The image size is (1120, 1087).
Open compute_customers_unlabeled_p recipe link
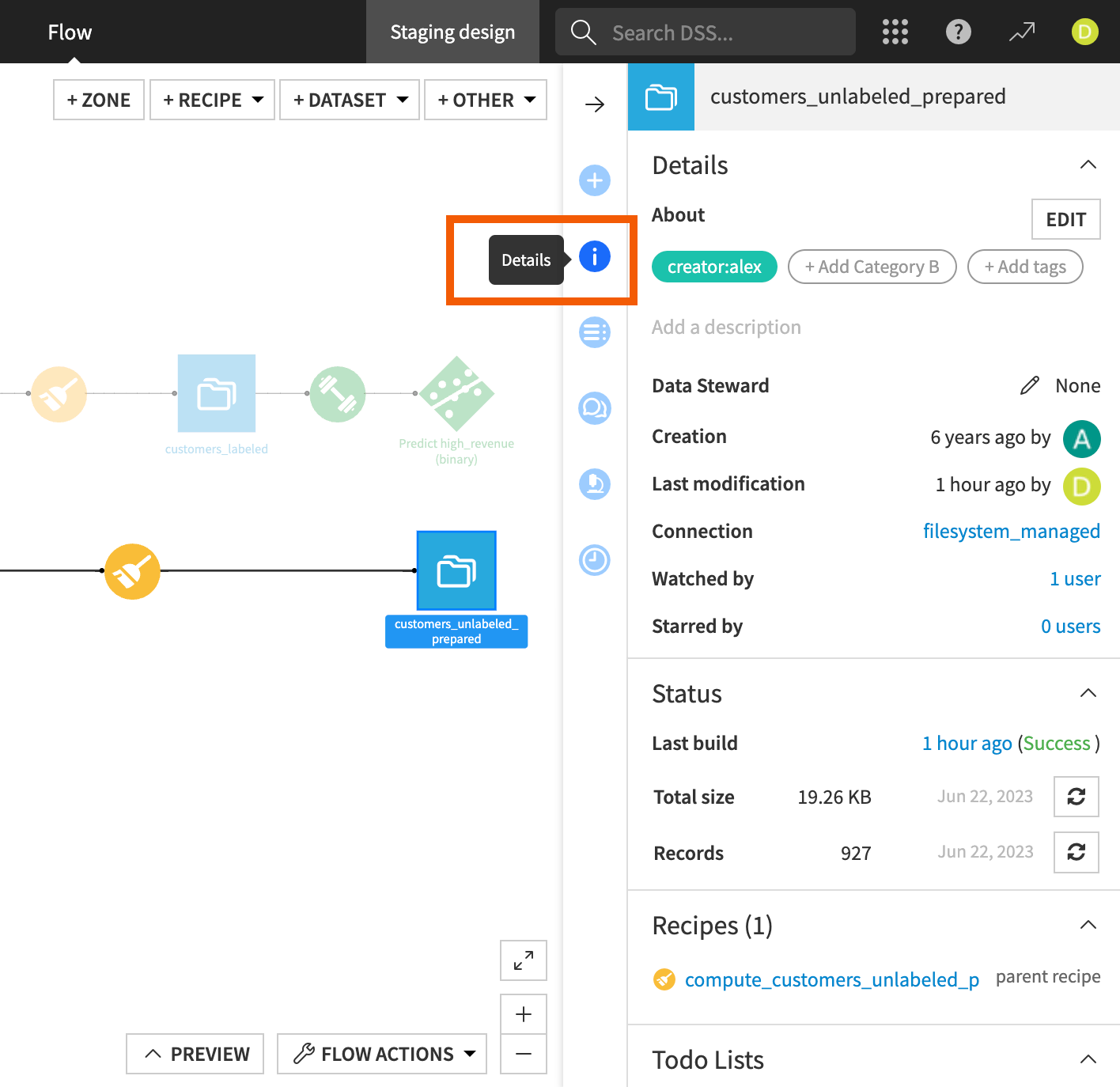coord(832,979)
